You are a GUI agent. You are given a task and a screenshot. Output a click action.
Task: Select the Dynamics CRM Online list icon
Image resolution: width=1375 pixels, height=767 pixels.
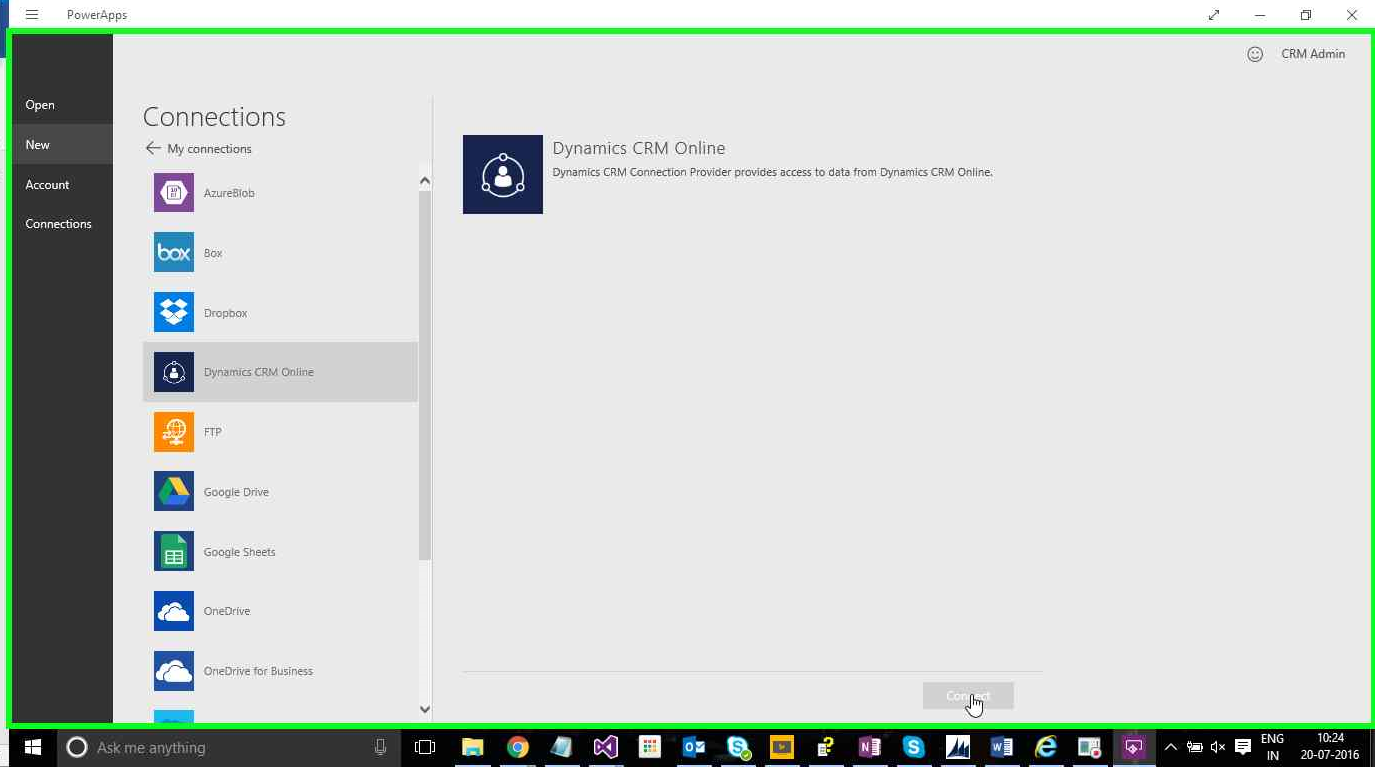click(174, 372)
